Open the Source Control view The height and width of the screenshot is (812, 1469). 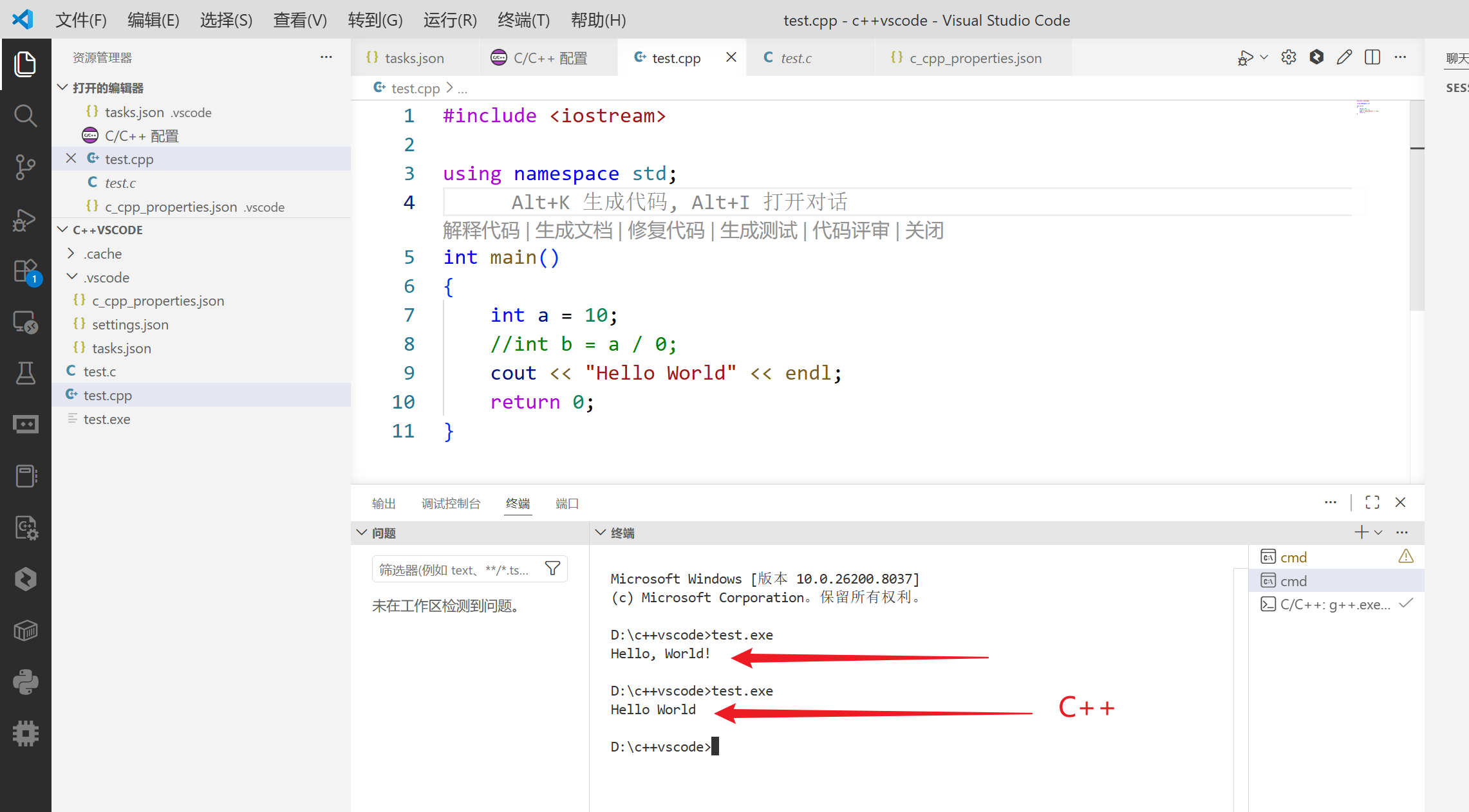pyautogui.click(x=25, y=167)
